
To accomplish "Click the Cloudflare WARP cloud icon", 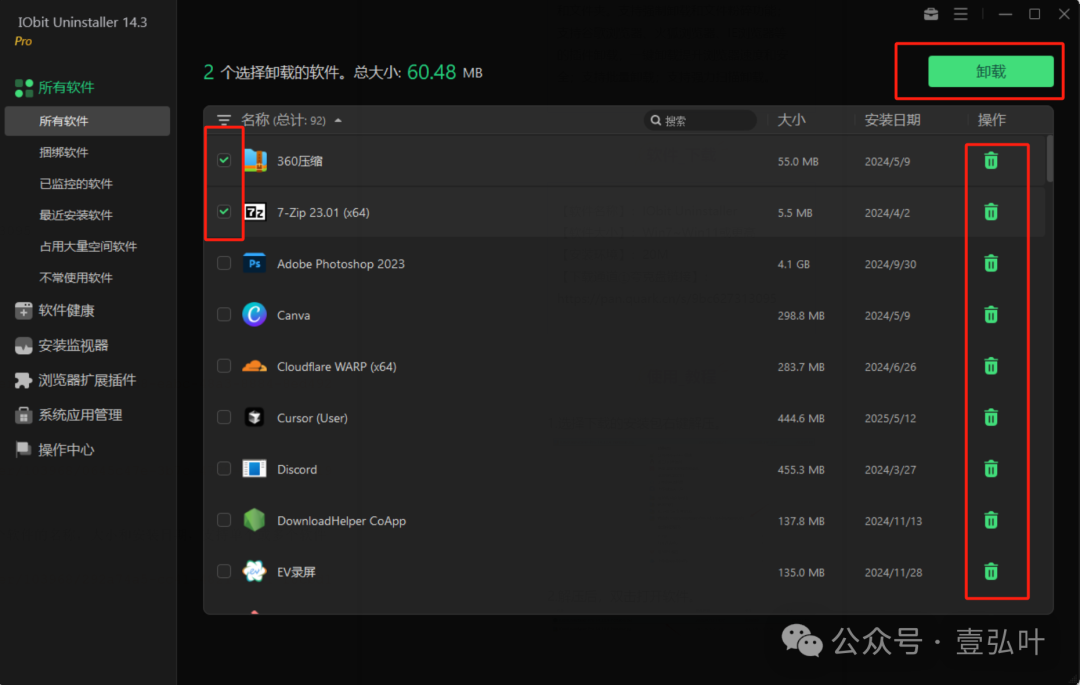I will (x=254, y=366).
